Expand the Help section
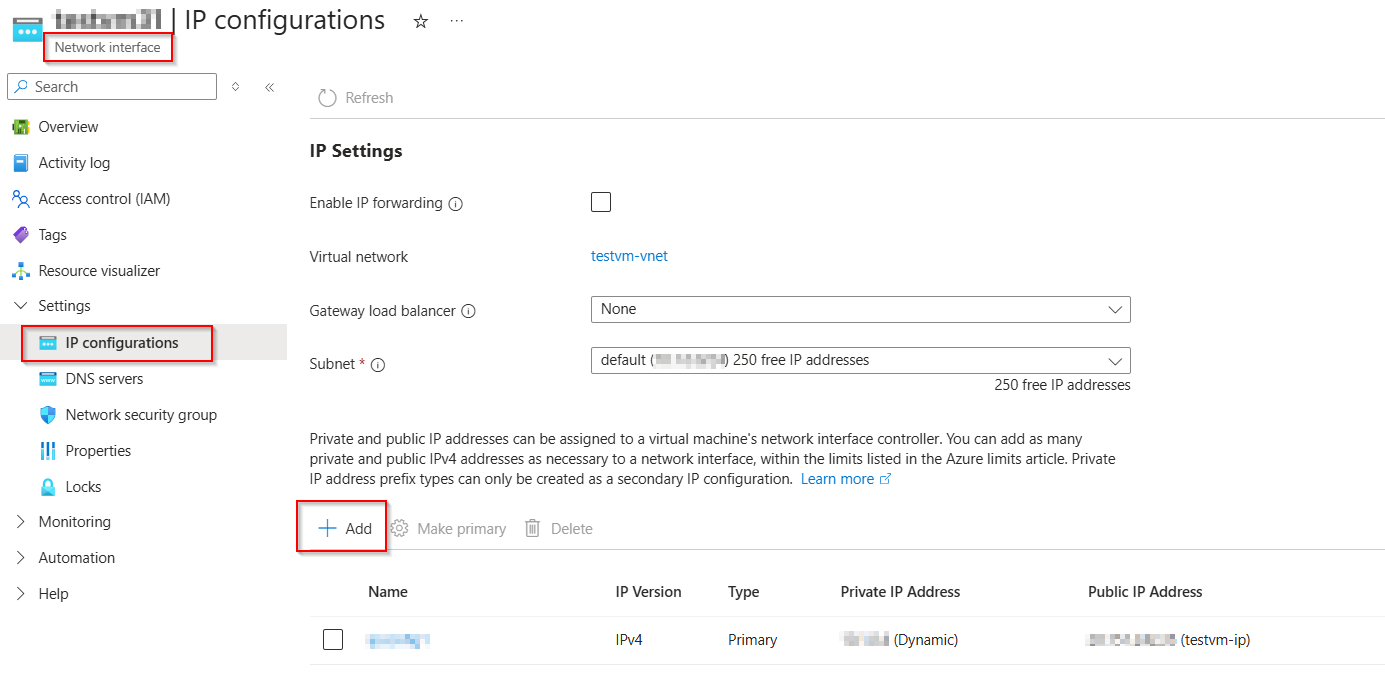 21,594
